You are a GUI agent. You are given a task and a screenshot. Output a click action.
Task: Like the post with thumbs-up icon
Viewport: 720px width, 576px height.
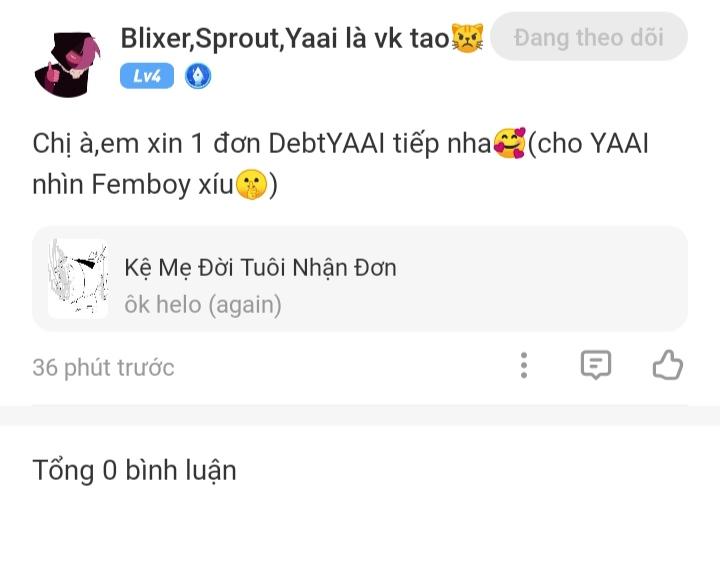click(x=667, y=365)
